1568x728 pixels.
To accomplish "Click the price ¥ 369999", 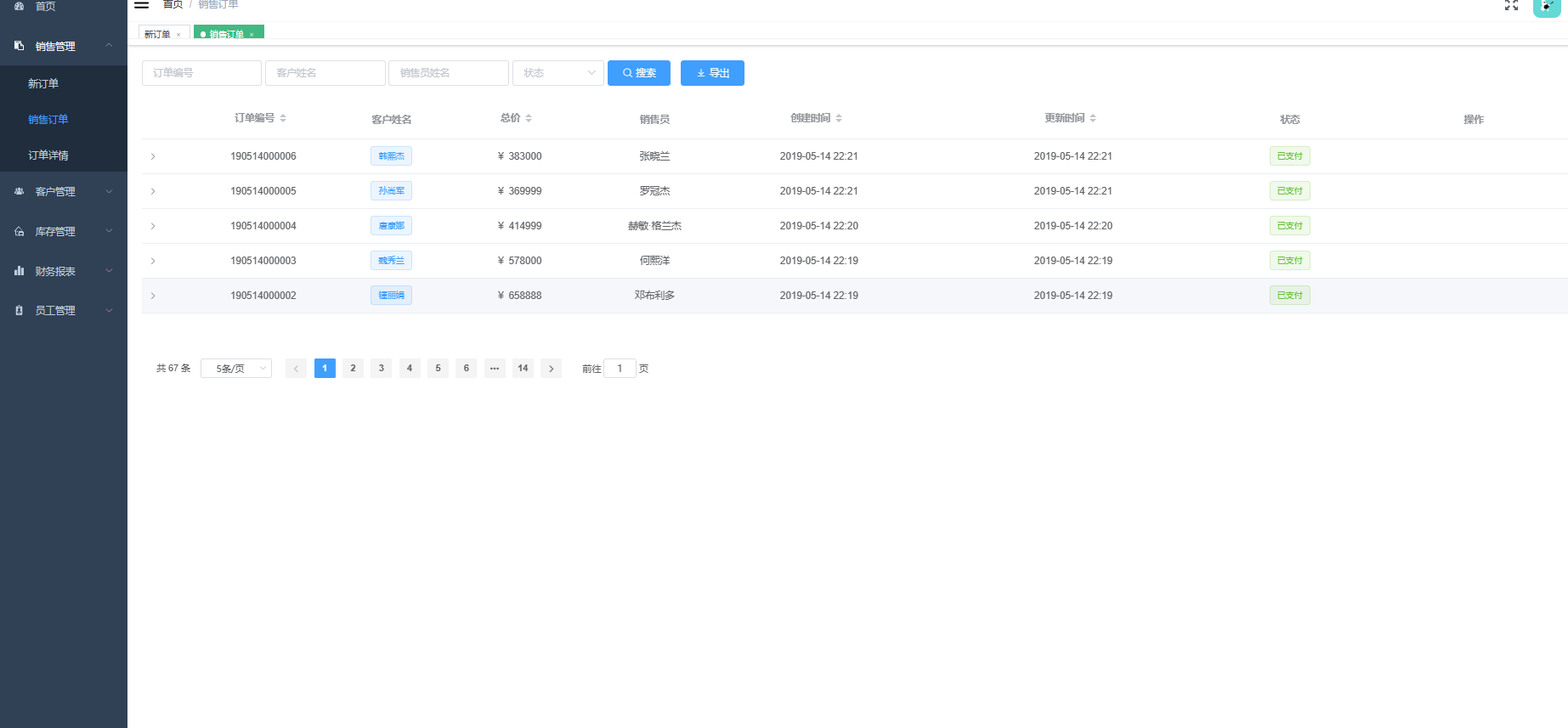I will [519, 191].
